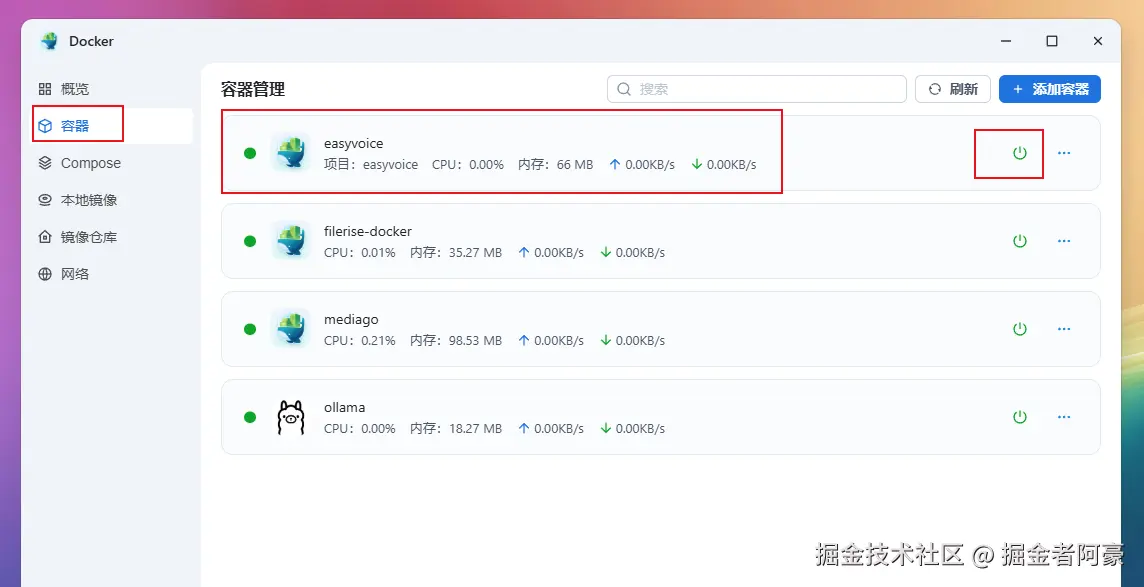The width and height of the screenshot is (1144, 587).
Task: Click the ollama container name
Action: click(x=344, y=407)
